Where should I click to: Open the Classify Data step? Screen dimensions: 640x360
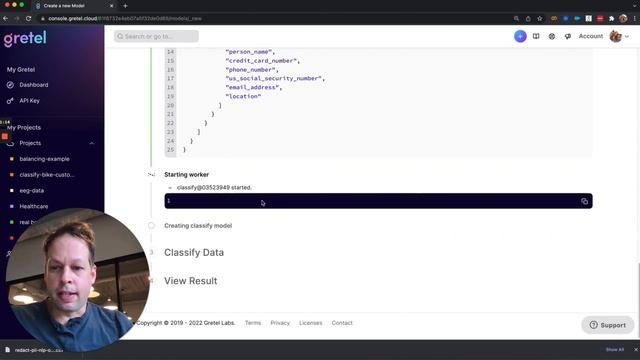click(194, 252)
